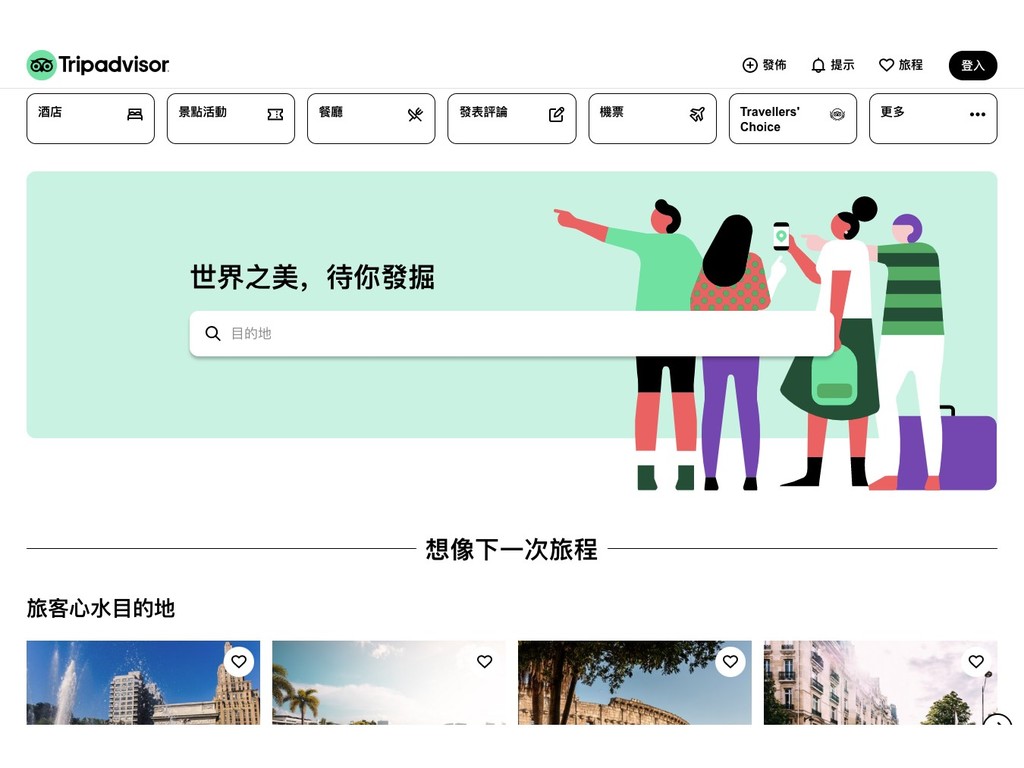Click the 旅客心水目的地 section heading
Image resolution: width=1024 pixels, height=768 pixels.
pos(101,609)
